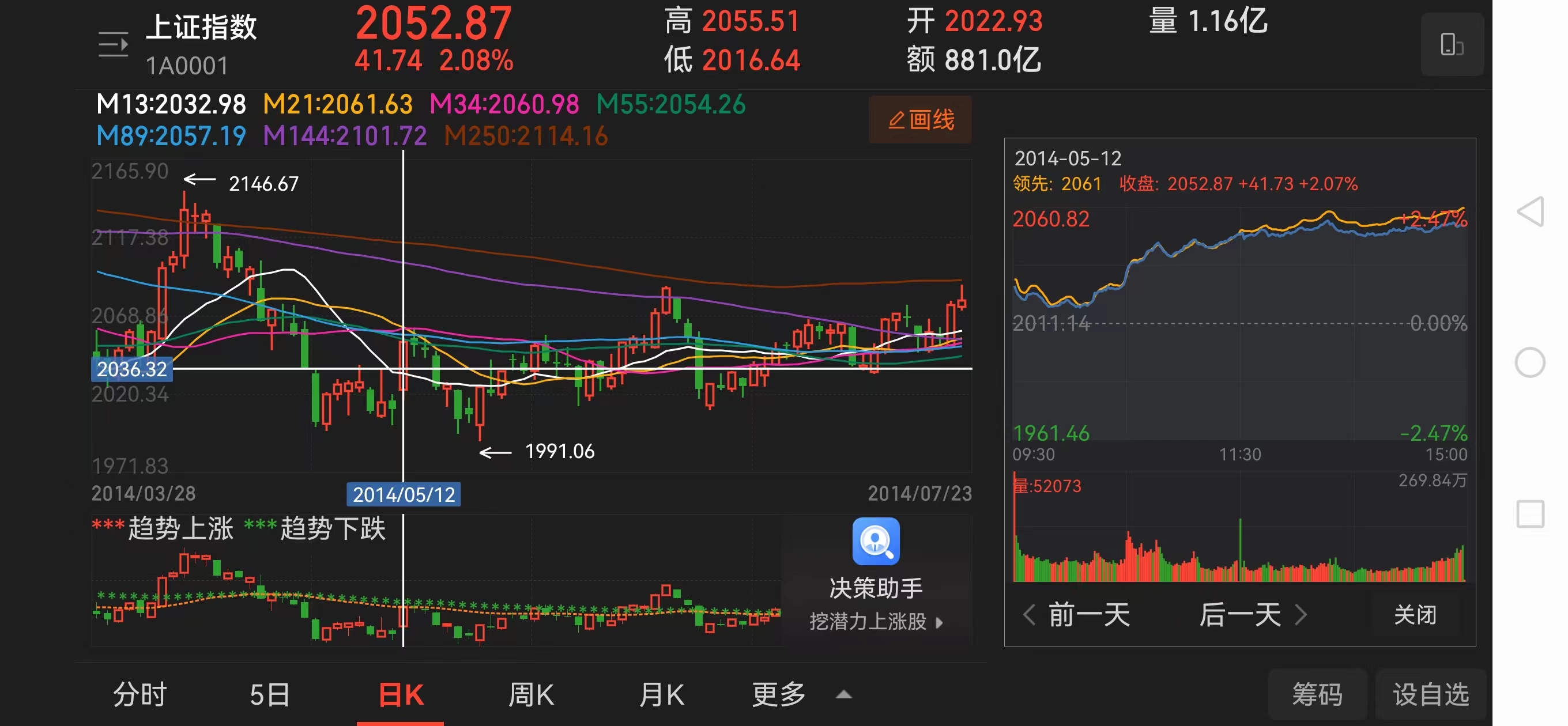Click the 2014/05/12 crosshair date label
Viewport: 1568px width, 726px height.
(x=404, y=494)
